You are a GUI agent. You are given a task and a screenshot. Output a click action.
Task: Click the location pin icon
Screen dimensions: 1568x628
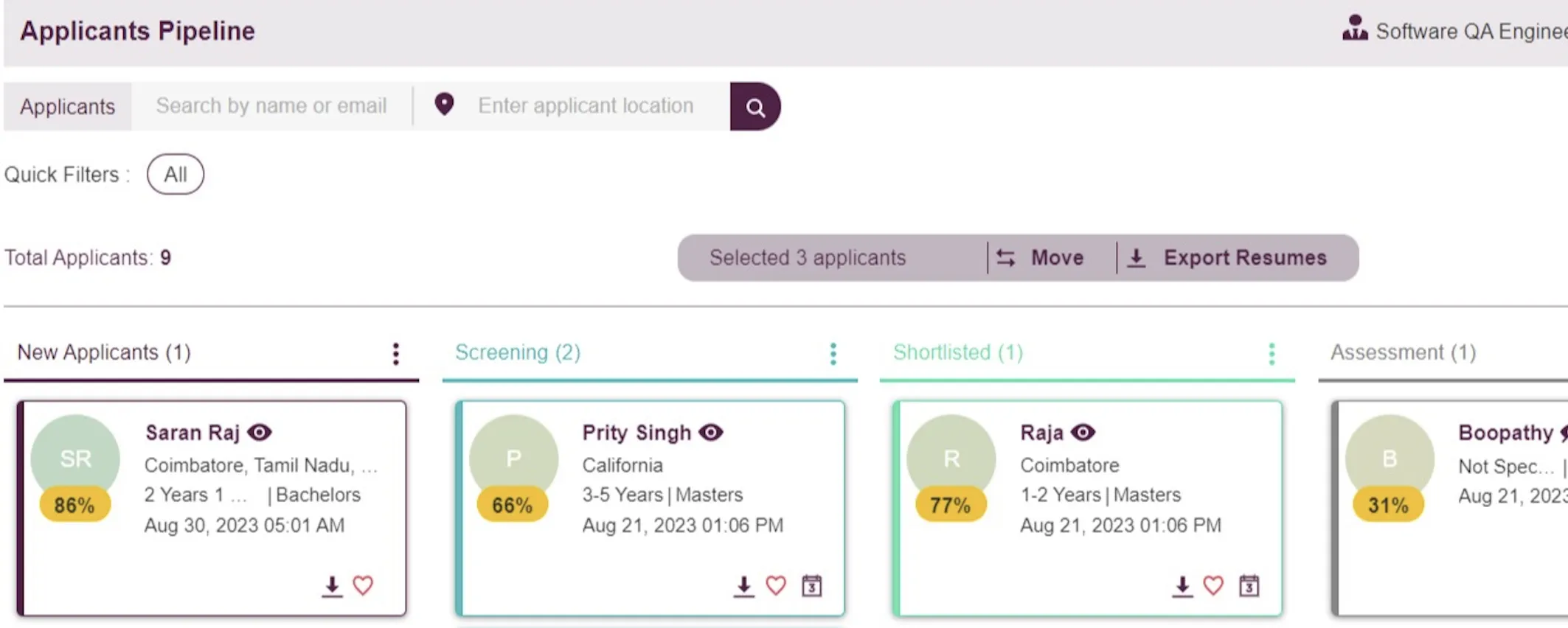tap(444, 104)
